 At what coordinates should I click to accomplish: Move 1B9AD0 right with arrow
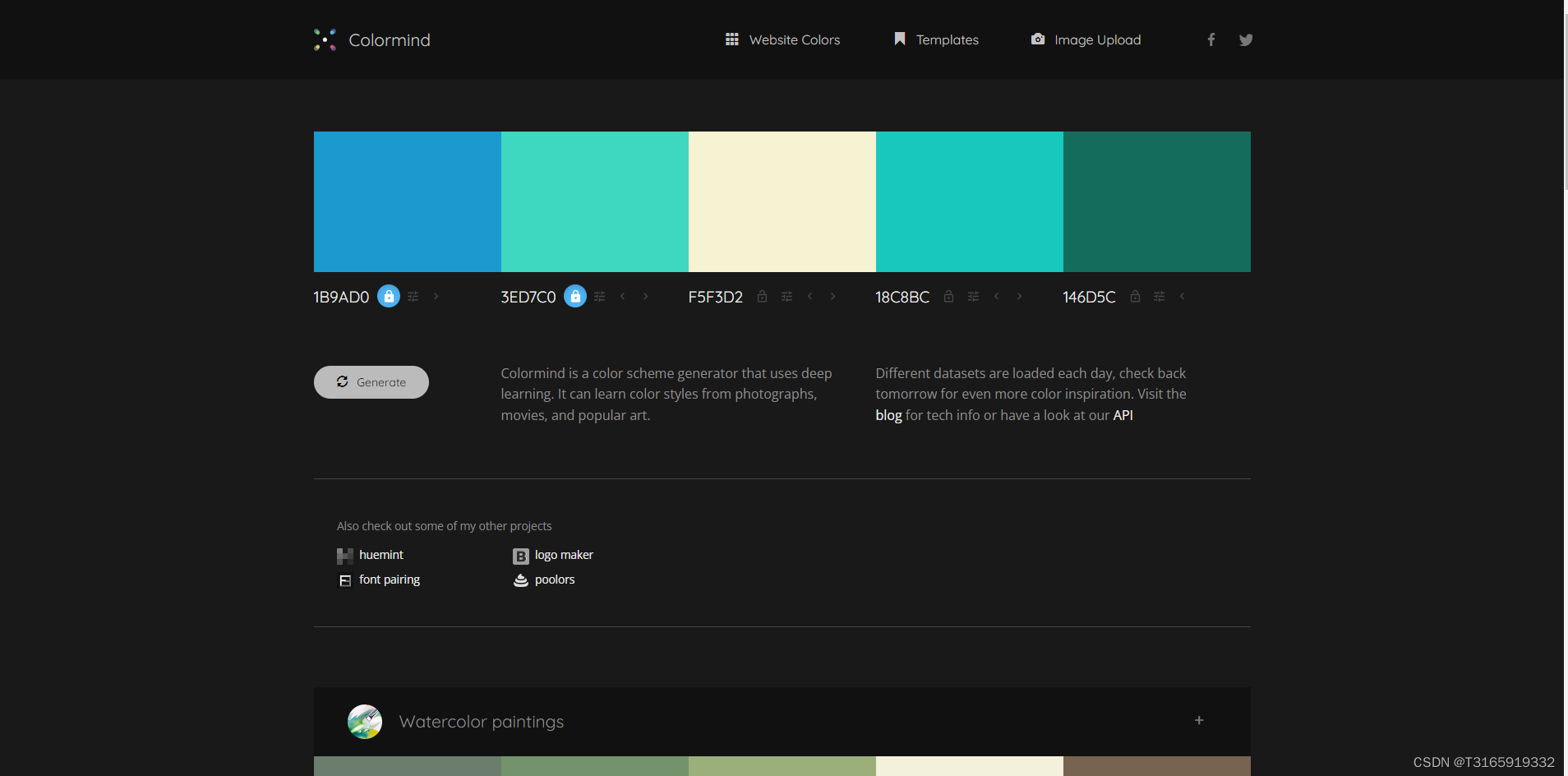pos(436,296)
